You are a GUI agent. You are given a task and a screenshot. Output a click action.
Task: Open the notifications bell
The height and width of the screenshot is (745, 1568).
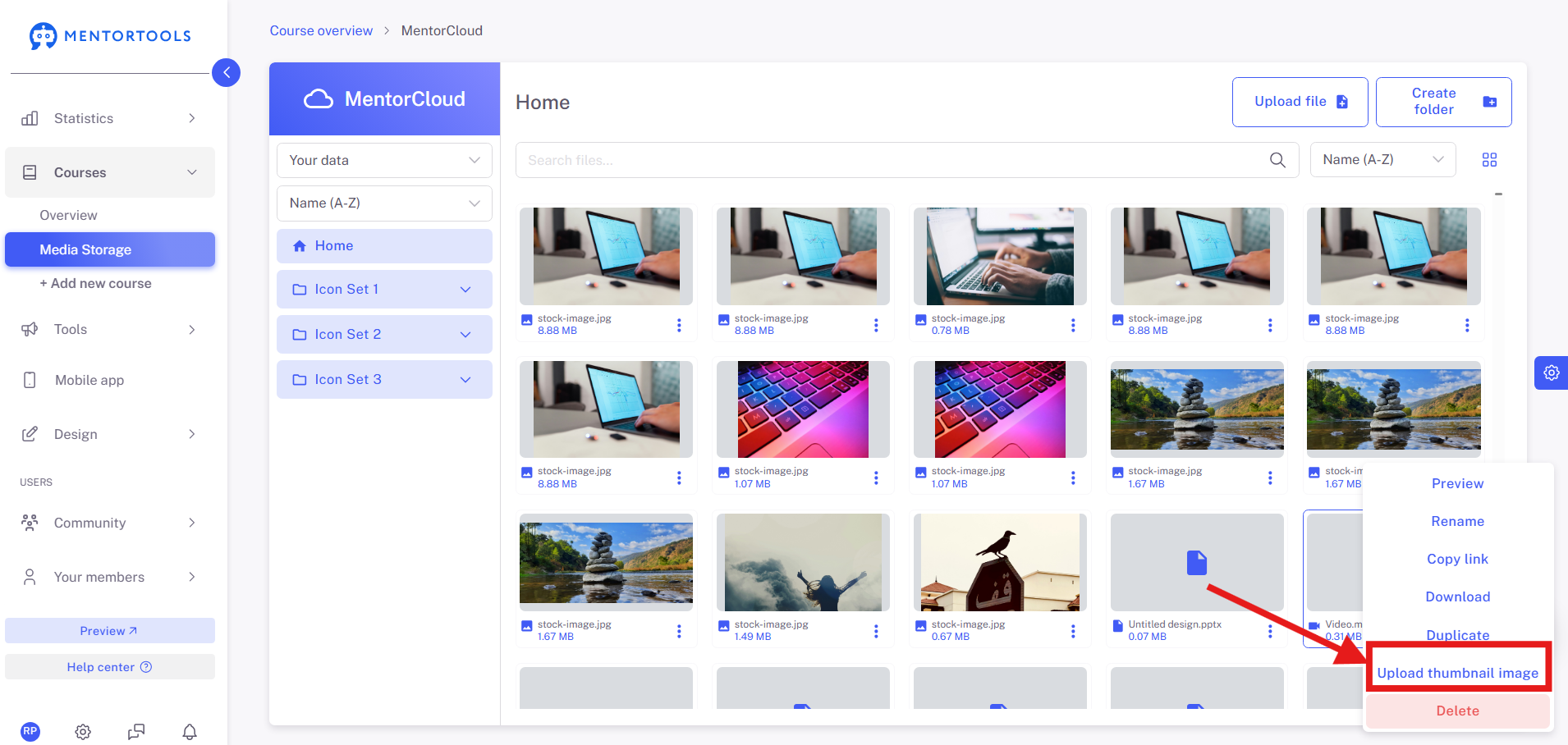(190, 731)
